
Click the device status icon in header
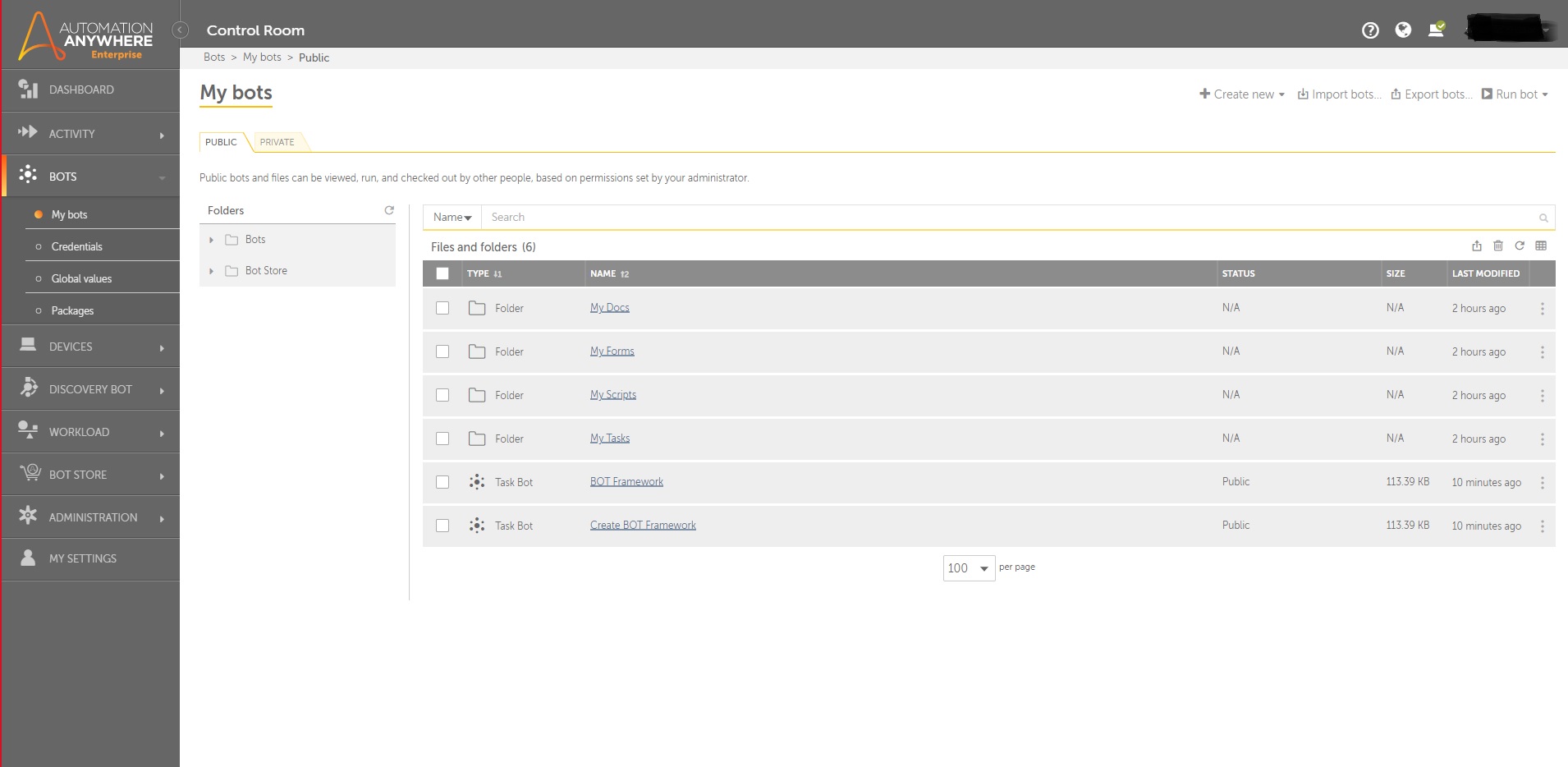(x=1437, y=30)
